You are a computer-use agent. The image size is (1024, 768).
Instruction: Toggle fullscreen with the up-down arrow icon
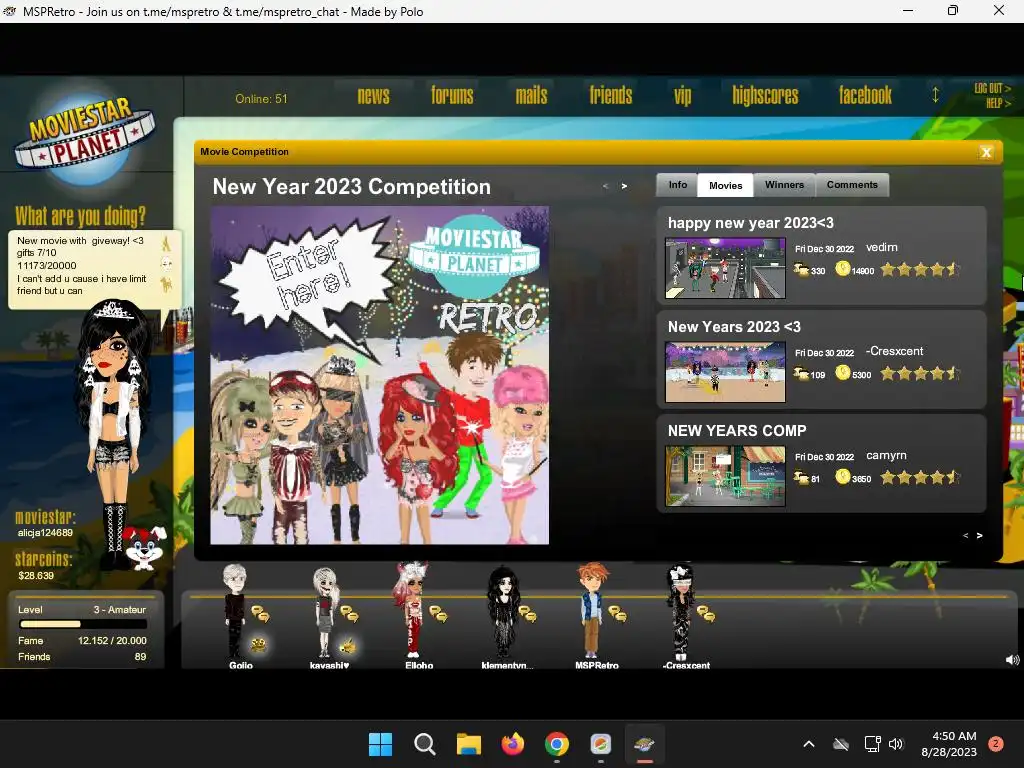[x=935, y=95]
